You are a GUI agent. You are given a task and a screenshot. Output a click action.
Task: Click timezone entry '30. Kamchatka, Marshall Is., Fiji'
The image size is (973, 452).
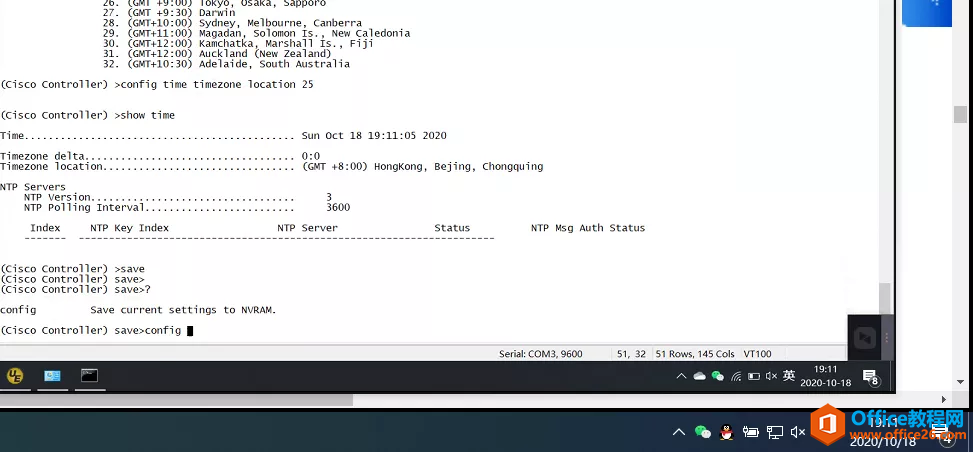238,43
